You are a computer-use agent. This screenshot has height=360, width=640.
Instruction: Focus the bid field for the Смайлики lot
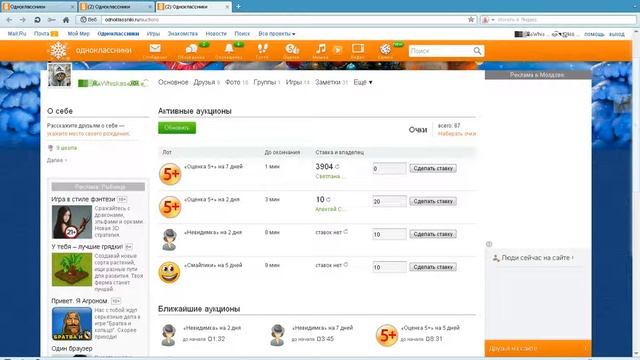(x=389, y=267)
